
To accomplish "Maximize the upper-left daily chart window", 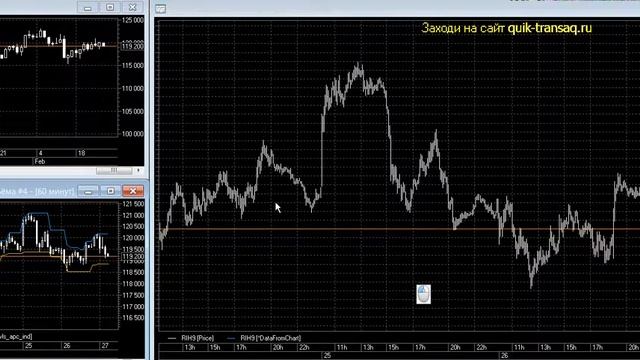I will [110, 7].
